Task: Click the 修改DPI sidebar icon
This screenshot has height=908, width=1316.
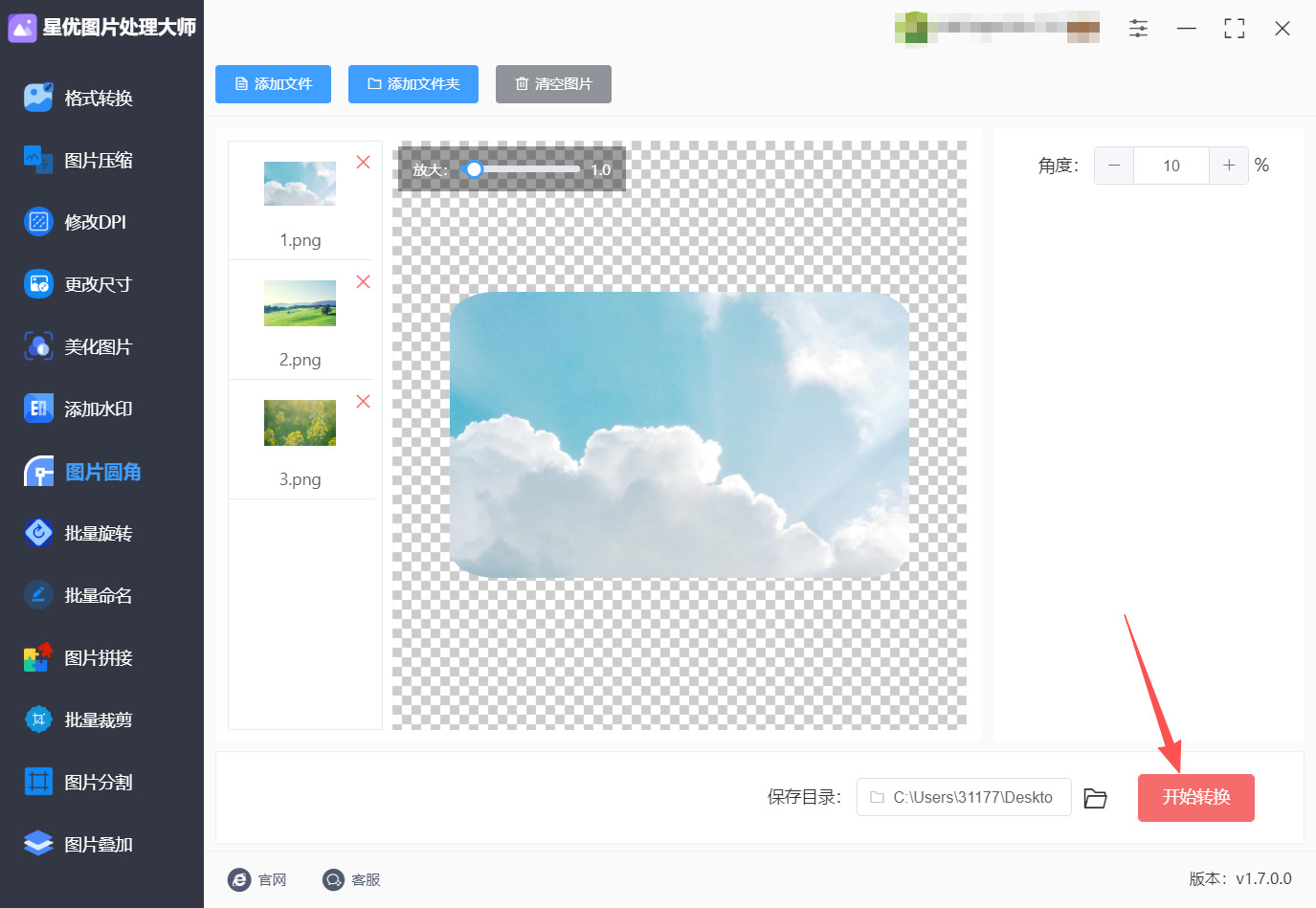Action: tap(38, 222)
